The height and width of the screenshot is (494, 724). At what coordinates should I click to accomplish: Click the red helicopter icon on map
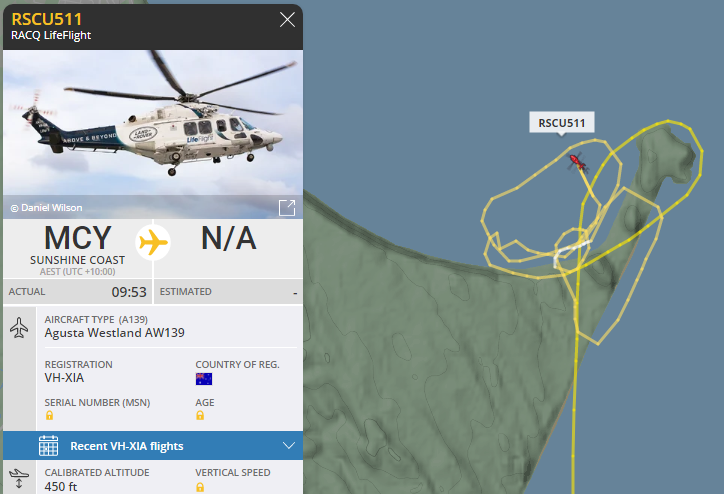[577, 163]
